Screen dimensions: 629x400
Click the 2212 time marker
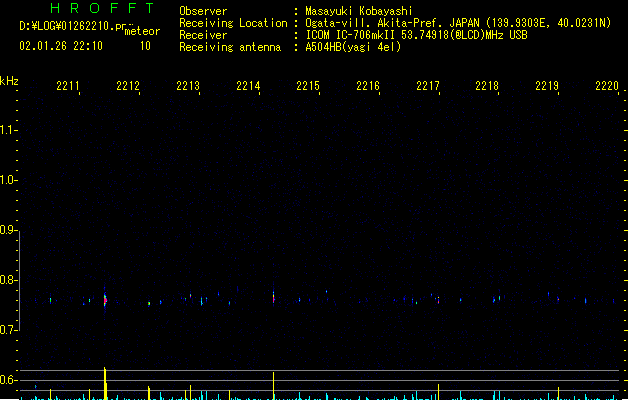tap(128, 86)
